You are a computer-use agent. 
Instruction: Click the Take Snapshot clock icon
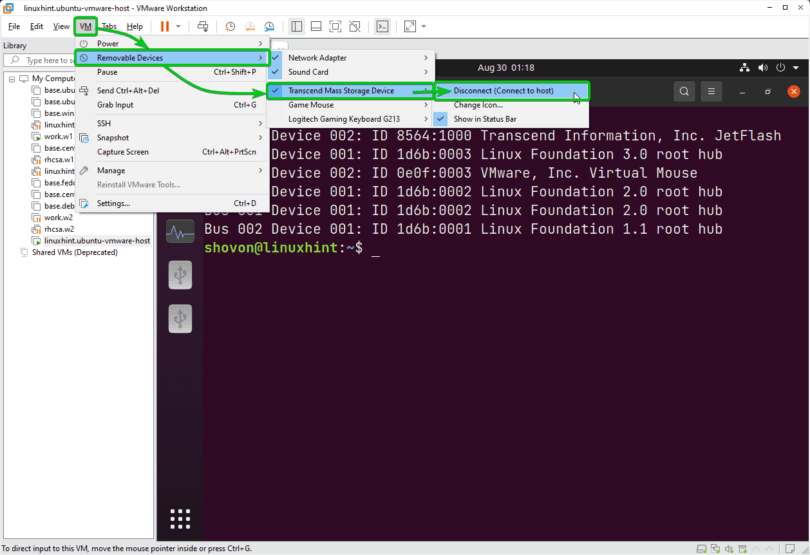tap(230, 26)
